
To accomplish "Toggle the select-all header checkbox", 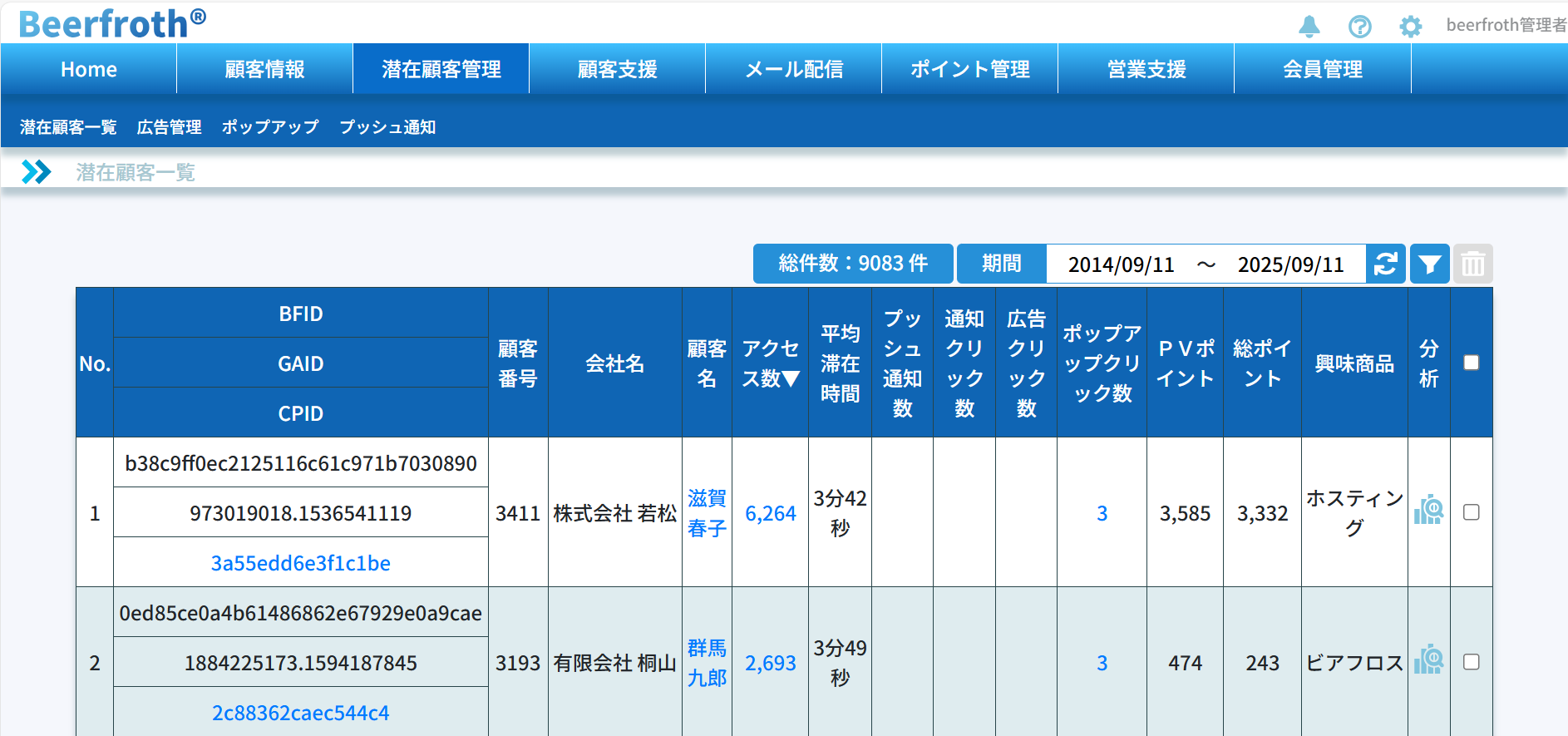I will [x=1471, y=363].
